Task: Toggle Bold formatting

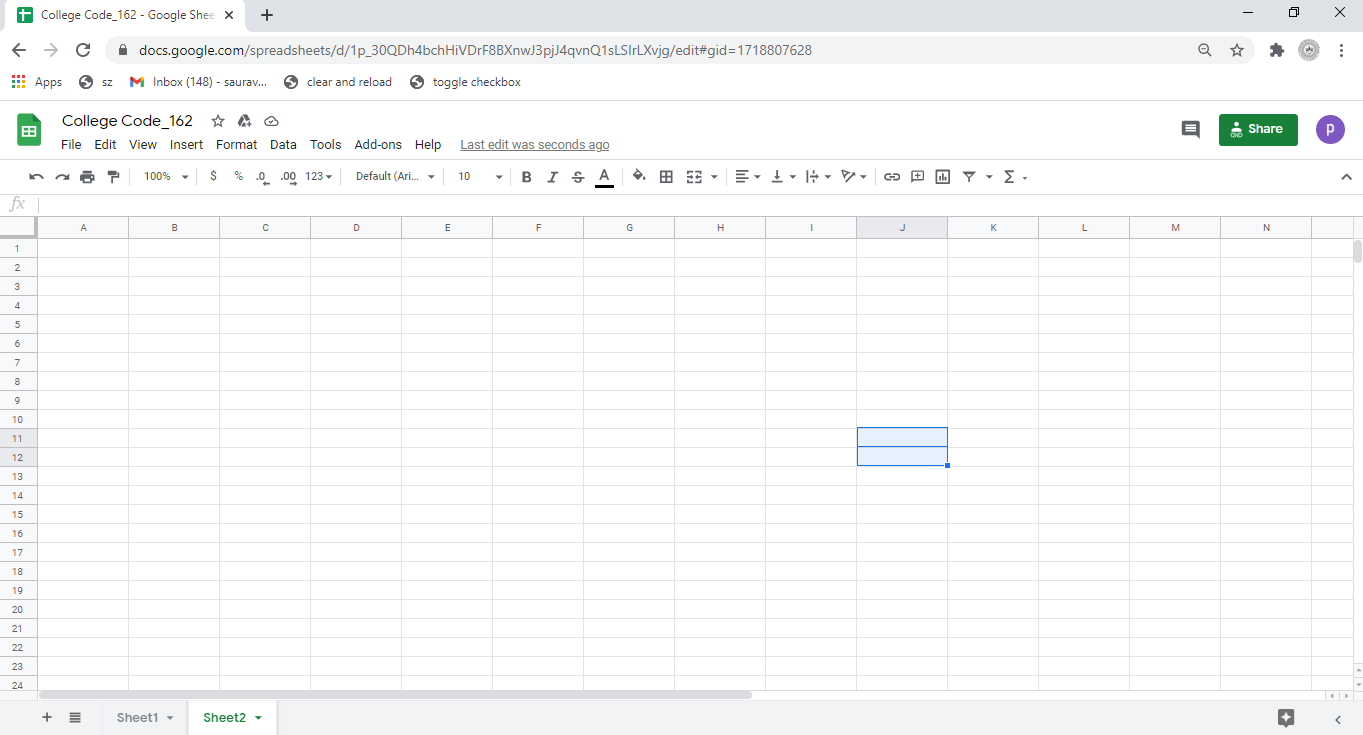Action: 527,177
